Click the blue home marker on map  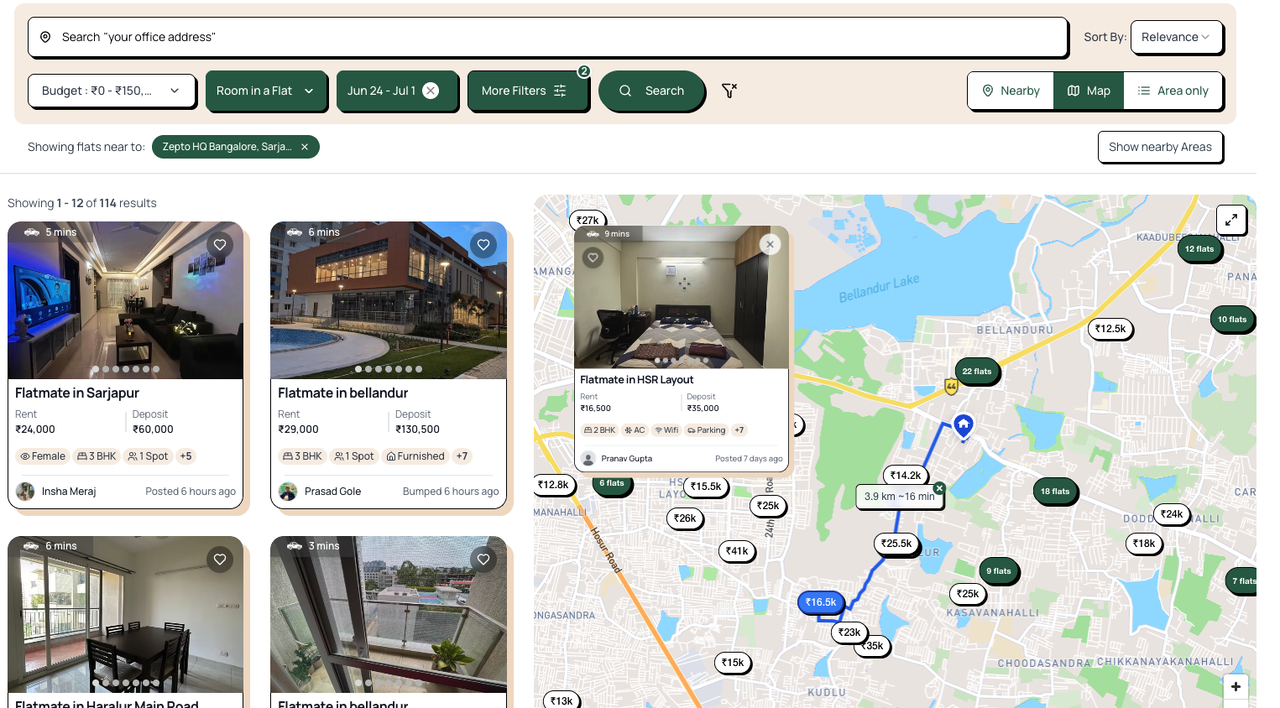coord(962,426)
